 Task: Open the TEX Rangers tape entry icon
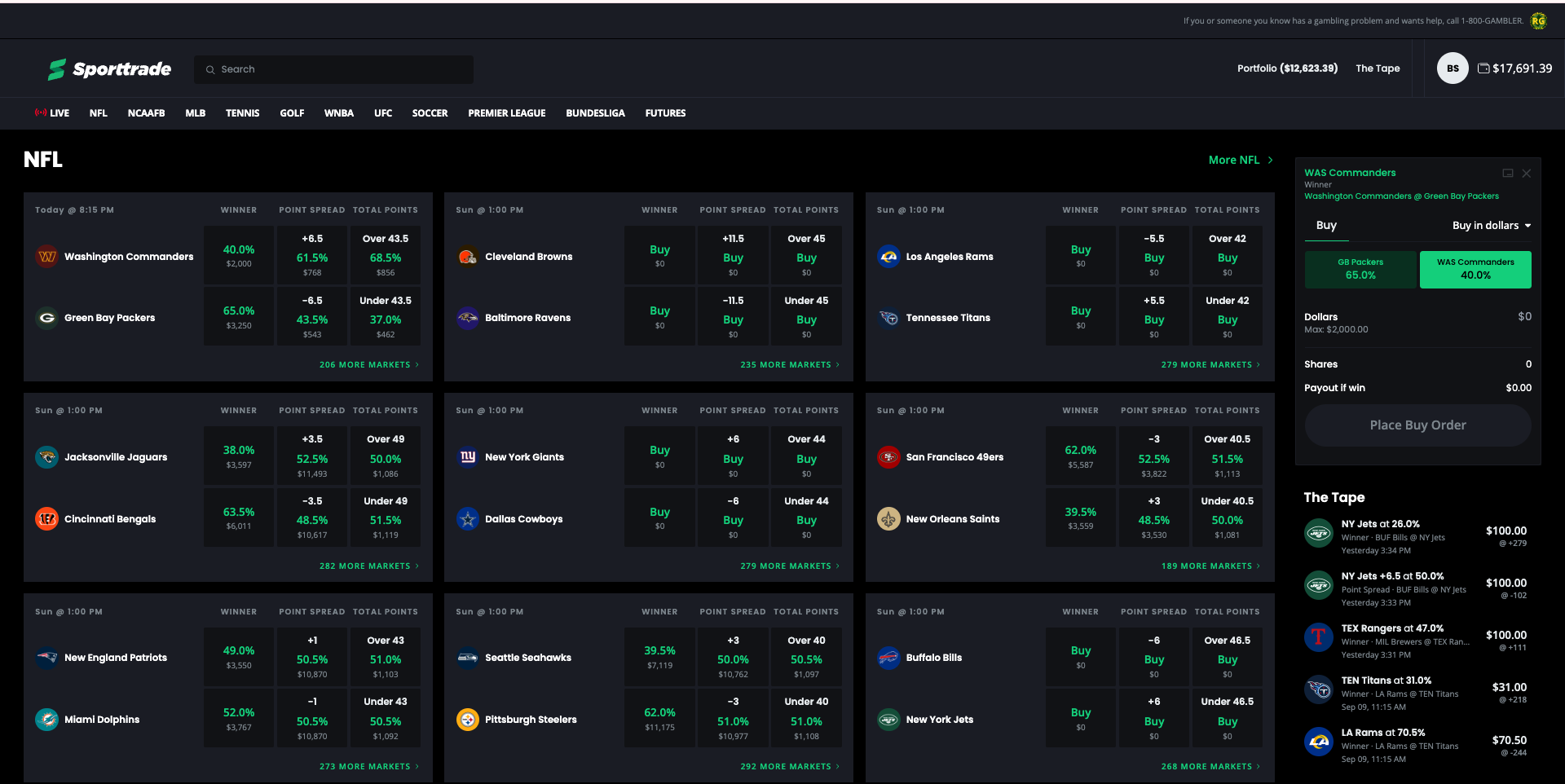(x=1318, y=637)
